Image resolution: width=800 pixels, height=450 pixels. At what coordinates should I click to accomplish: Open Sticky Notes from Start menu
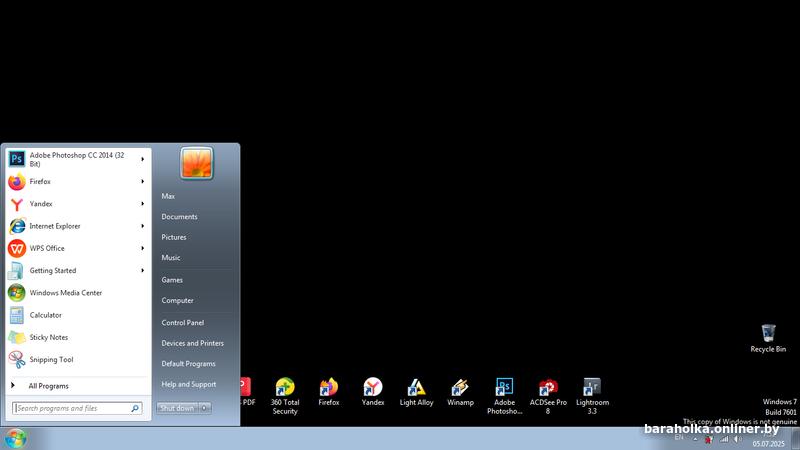tap(77, 337)
